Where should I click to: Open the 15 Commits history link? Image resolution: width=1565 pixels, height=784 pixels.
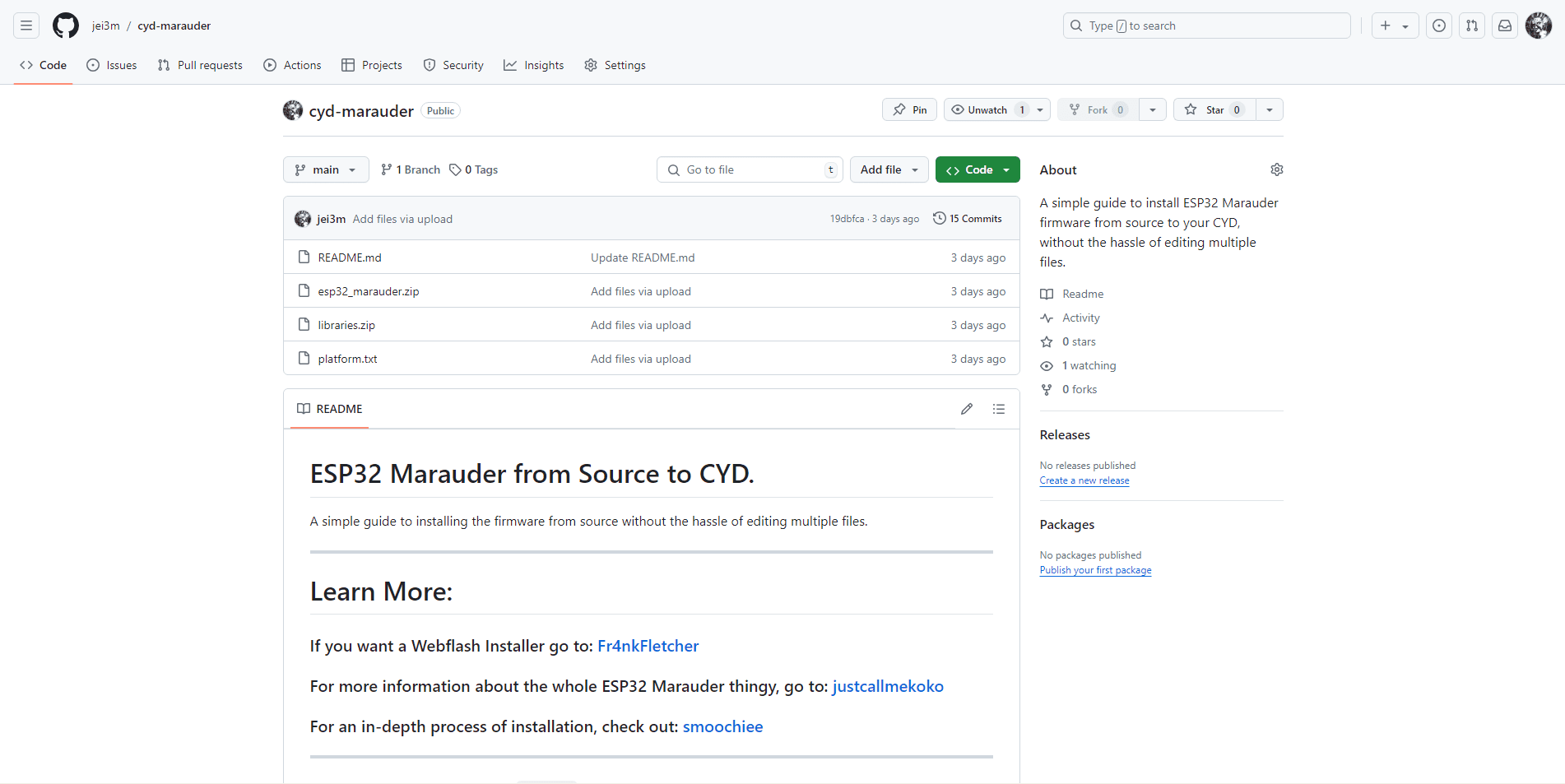pos(968,218)
